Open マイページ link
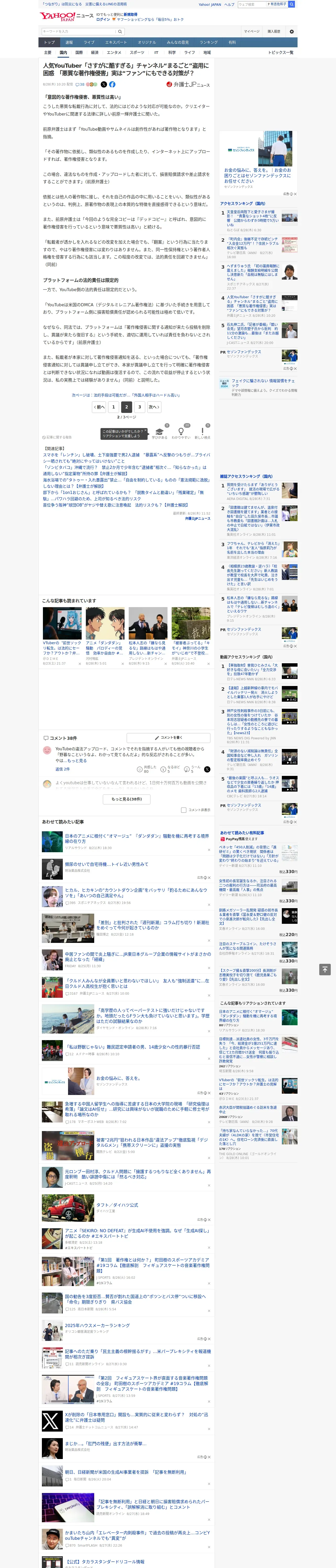Screen dimensions: 336x1568 point(251,32)
